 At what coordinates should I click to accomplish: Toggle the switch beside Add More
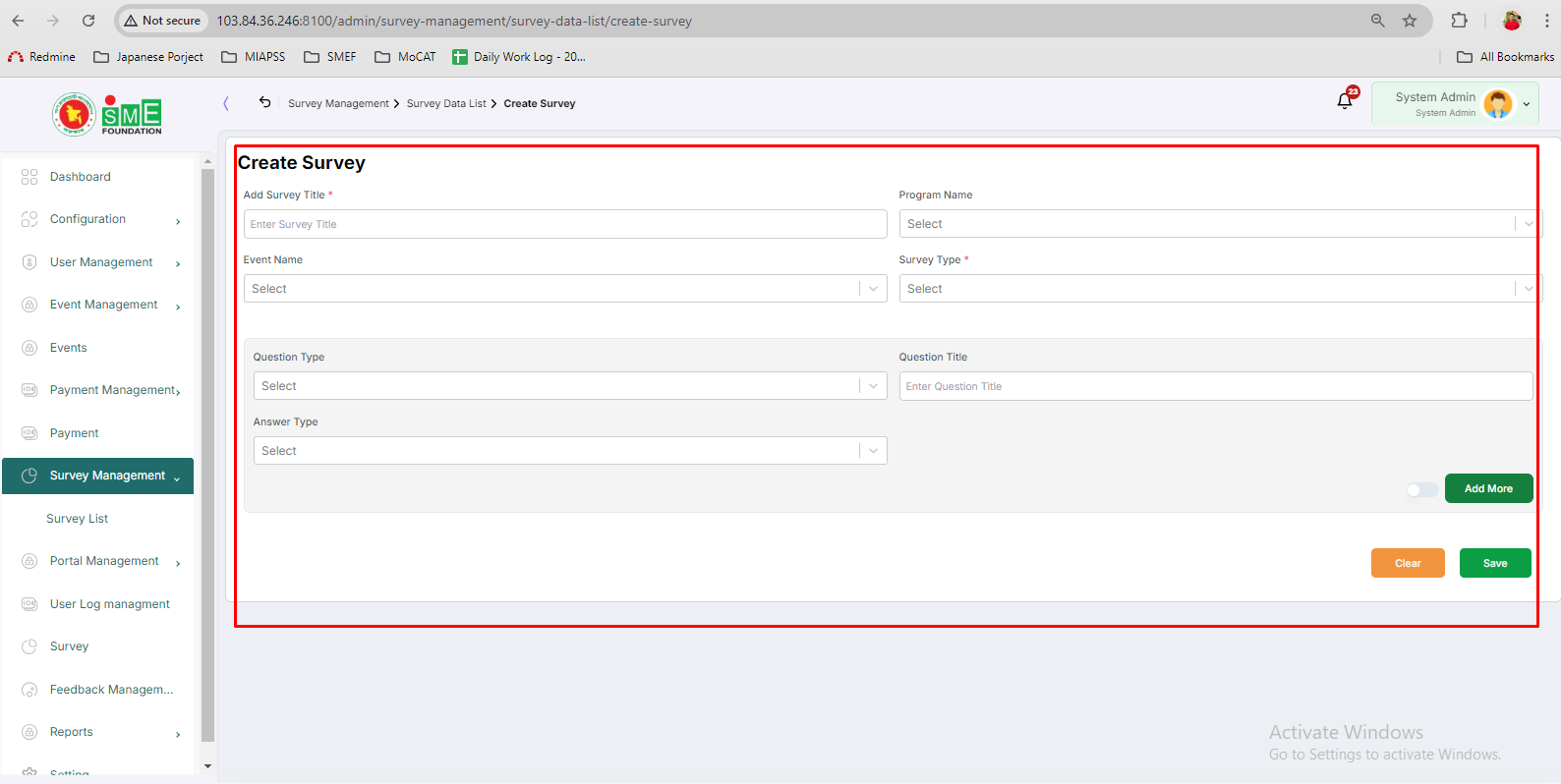[x=1422, y=489]
